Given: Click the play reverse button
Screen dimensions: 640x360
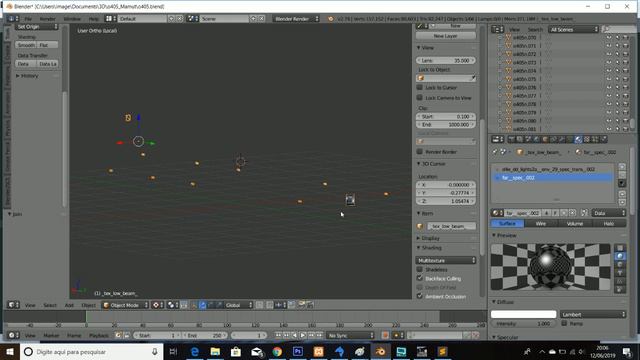Looking at the screenshot, I should [x=295, y=336].
